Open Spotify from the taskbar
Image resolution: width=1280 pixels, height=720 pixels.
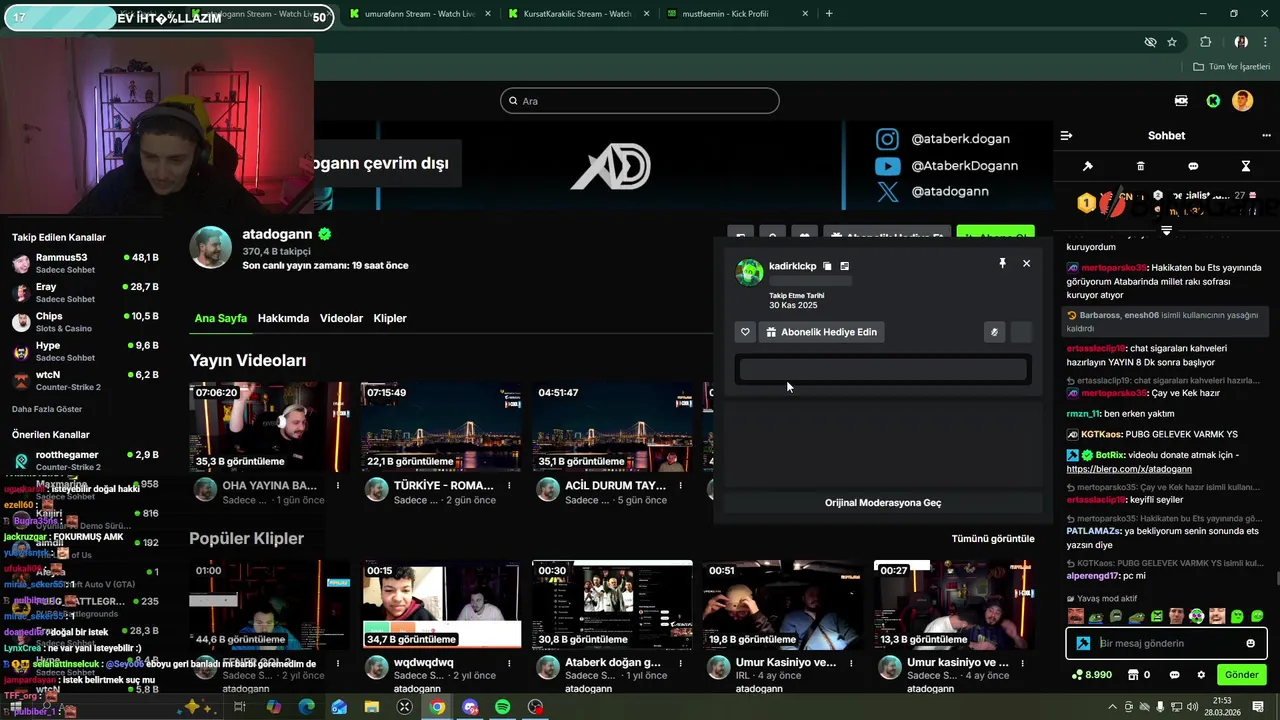[503, 707]
